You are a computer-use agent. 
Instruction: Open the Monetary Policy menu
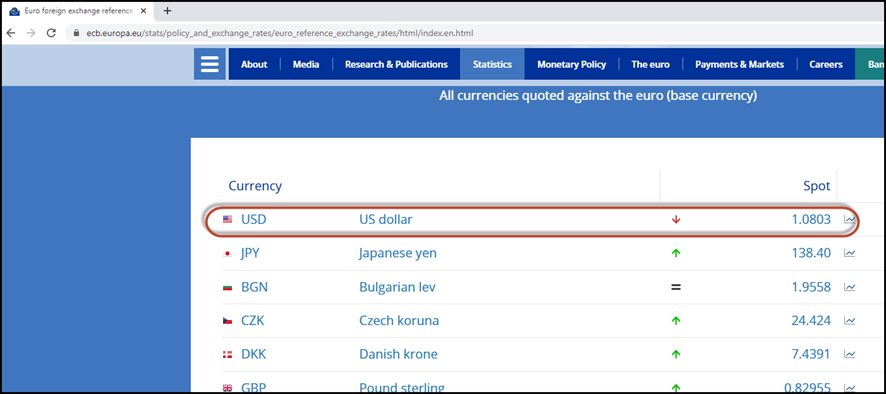click(x=571, y=64)
